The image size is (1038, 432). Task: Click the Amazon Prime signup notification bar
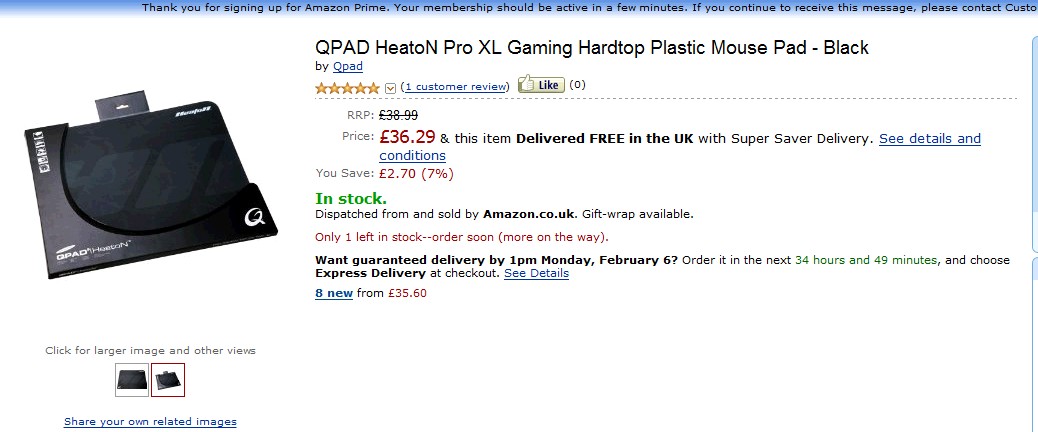pyautogui.click(x=580, y=7)
